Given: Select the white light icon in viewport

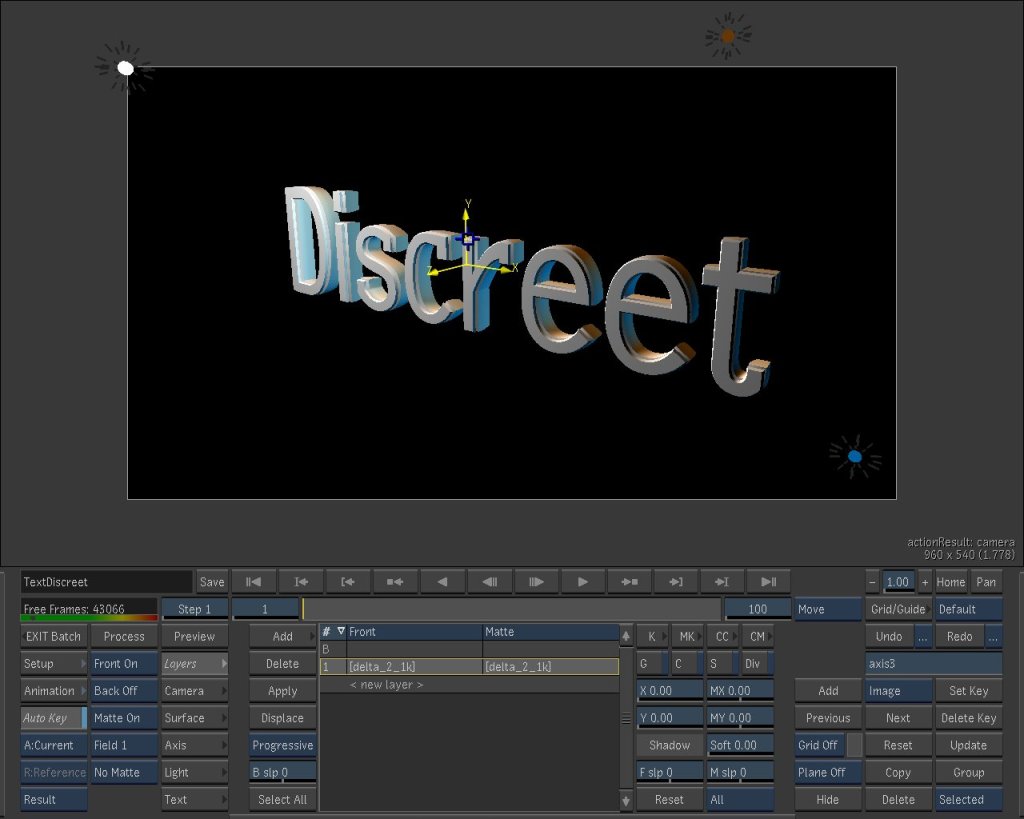Looking at the screenshot, I should point(125,68).
